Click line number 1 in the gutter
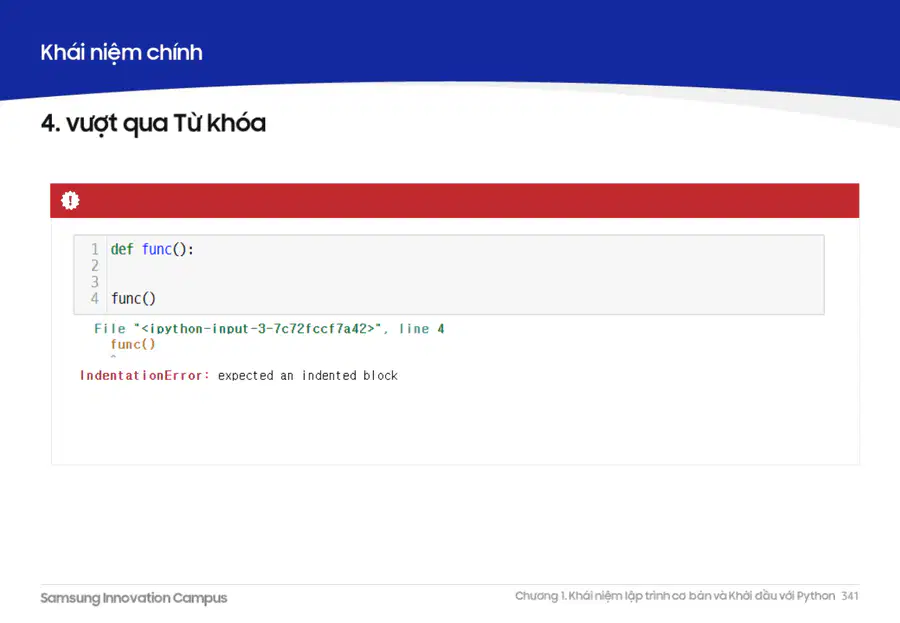Viewport: 900px width, 623px height. 95,249
